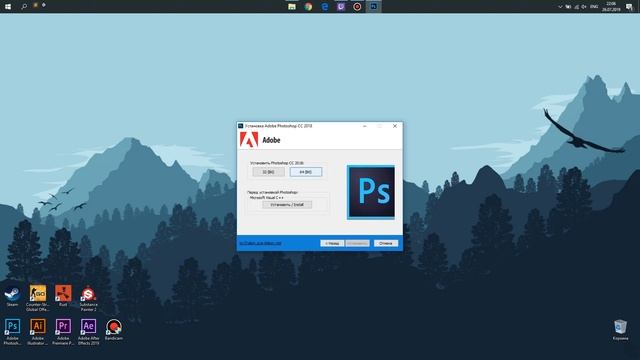This screenshot has height=360, width=640.
Task: Open the volume speaker tray icon
Action: point(584,7)
